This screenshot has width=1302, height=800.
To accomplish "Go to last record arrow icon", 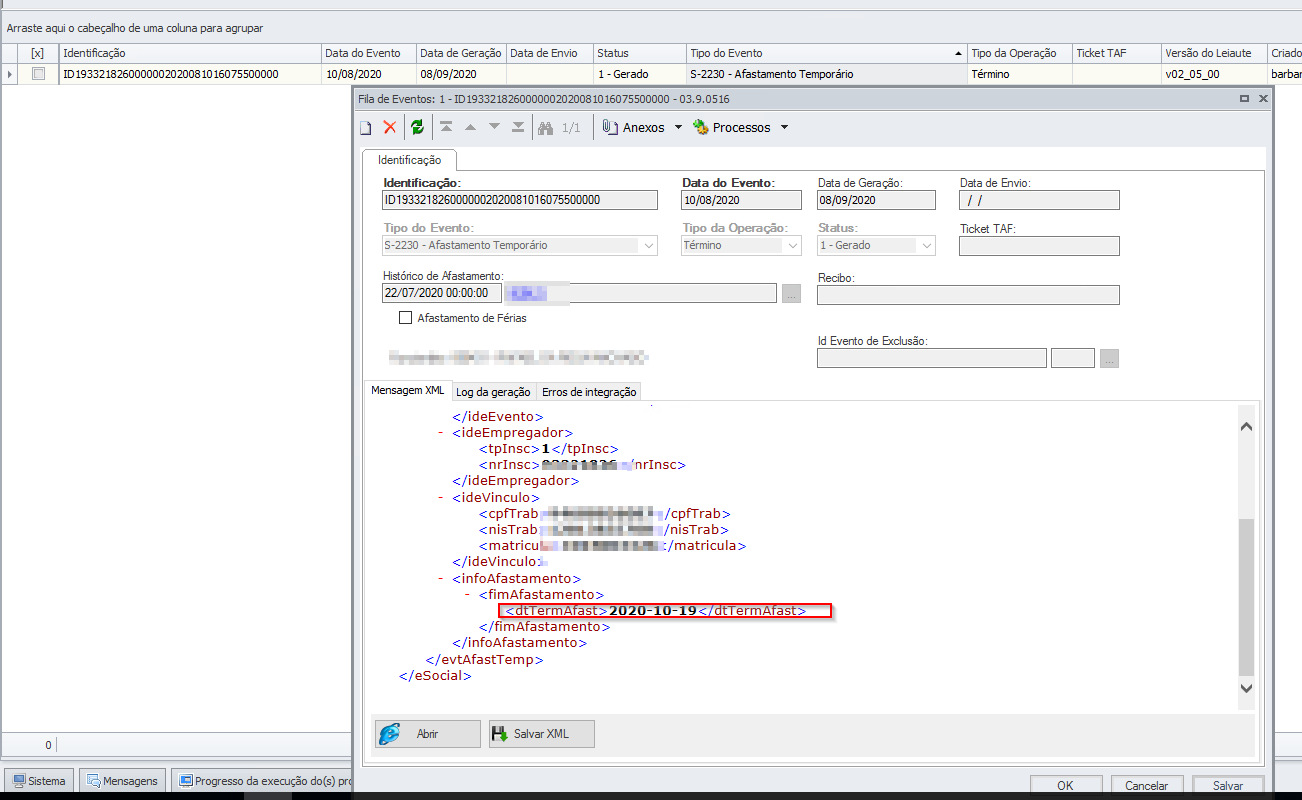I will 518,127.
